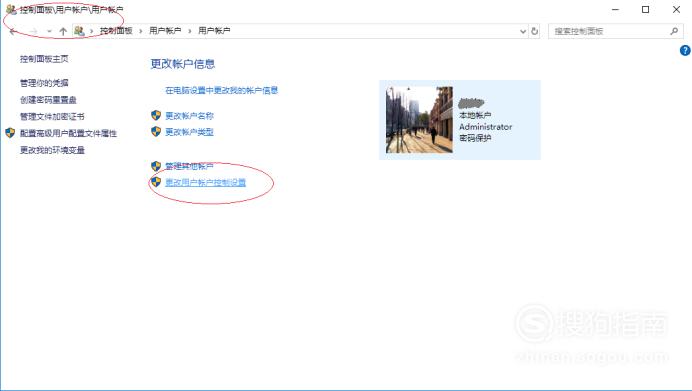Click shield icon beside 更改用户帐户控制设置
The image size is (692, 391).
pyautogui.click(x=156, y=182)
